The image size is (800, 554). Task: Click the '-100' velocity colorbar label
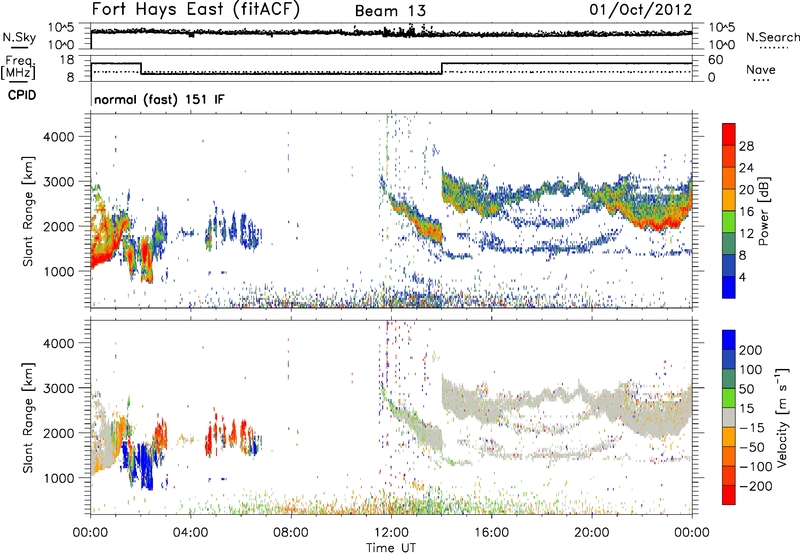tap(756, 467)
